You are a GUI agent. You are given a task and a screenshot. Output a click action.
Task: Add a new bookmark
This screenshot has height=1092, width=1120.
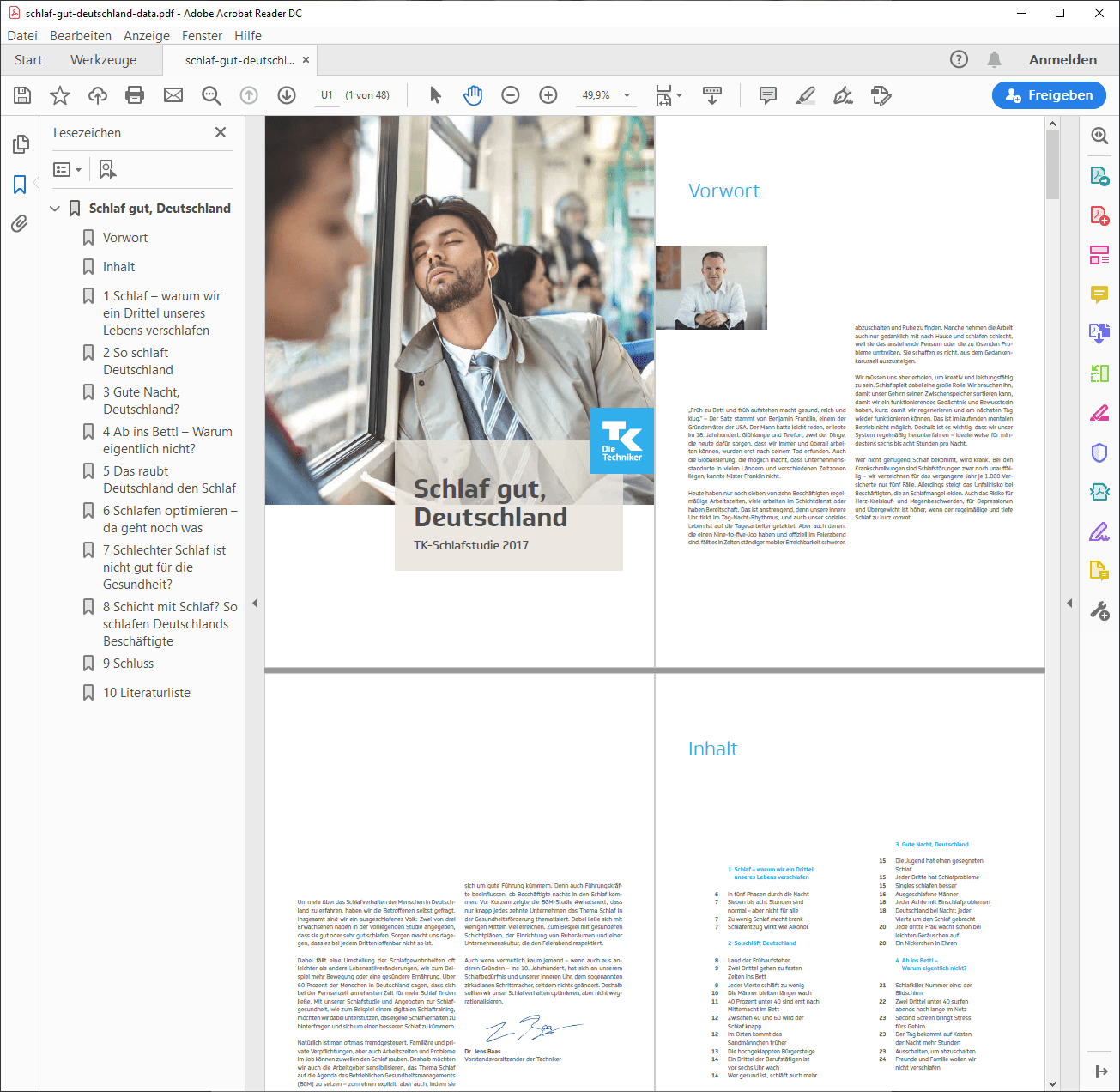[x=107, y=169]
